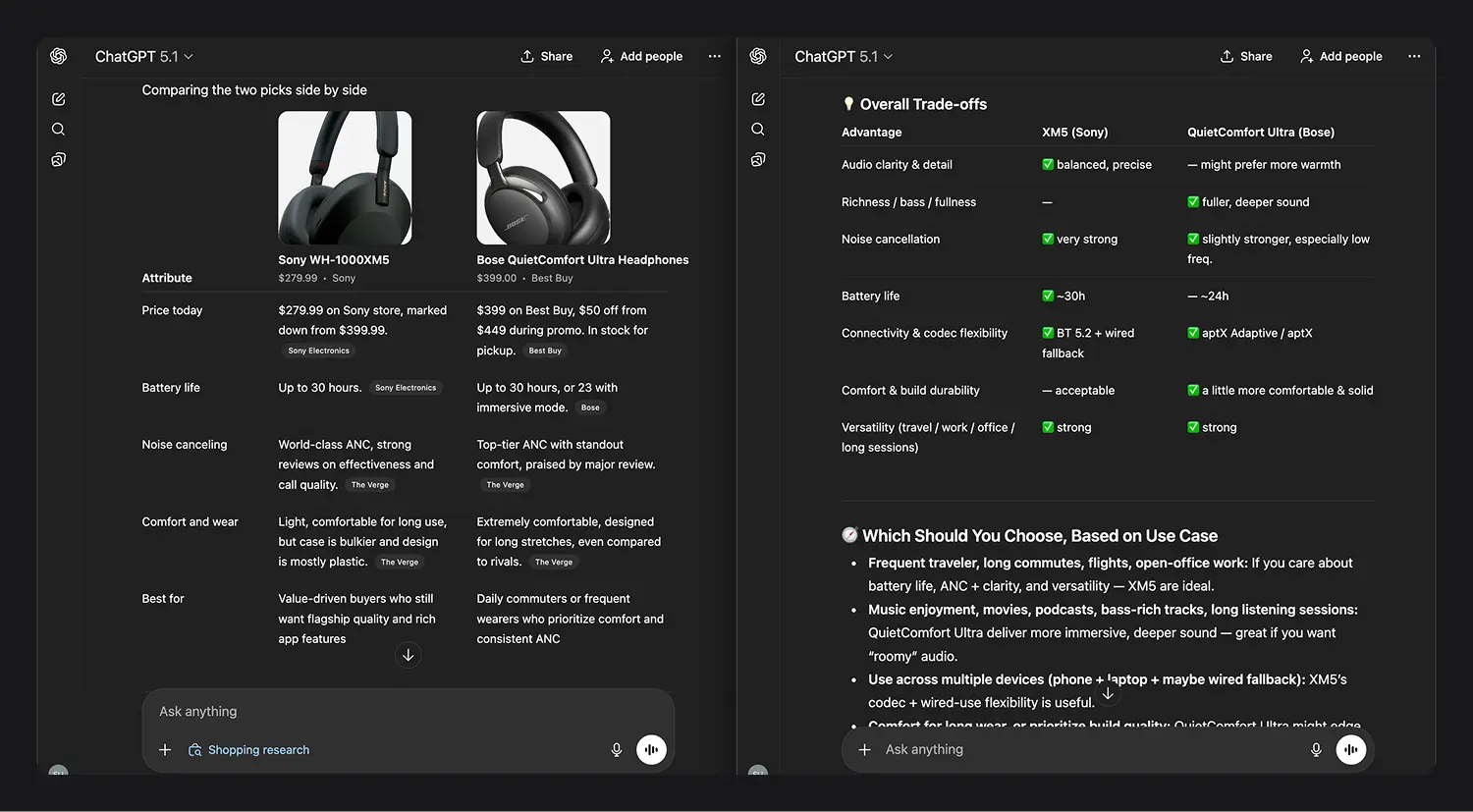Click Share button in right window
1473x812 pixels.
(1246, 56)
